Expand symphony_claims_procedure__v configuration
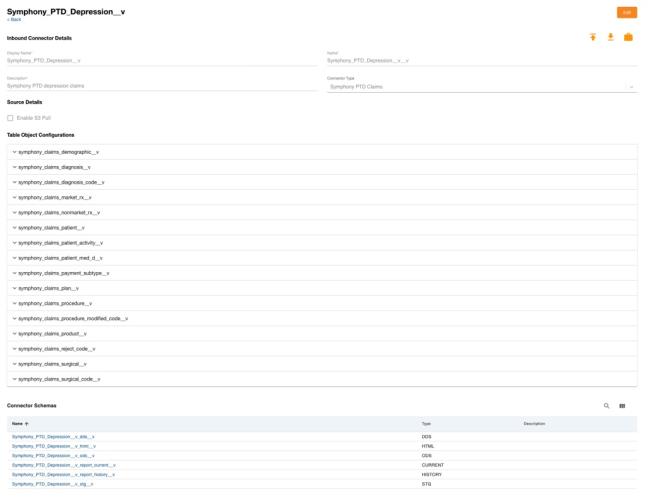Viewport: 650px width, 498px height. [15, 303]
